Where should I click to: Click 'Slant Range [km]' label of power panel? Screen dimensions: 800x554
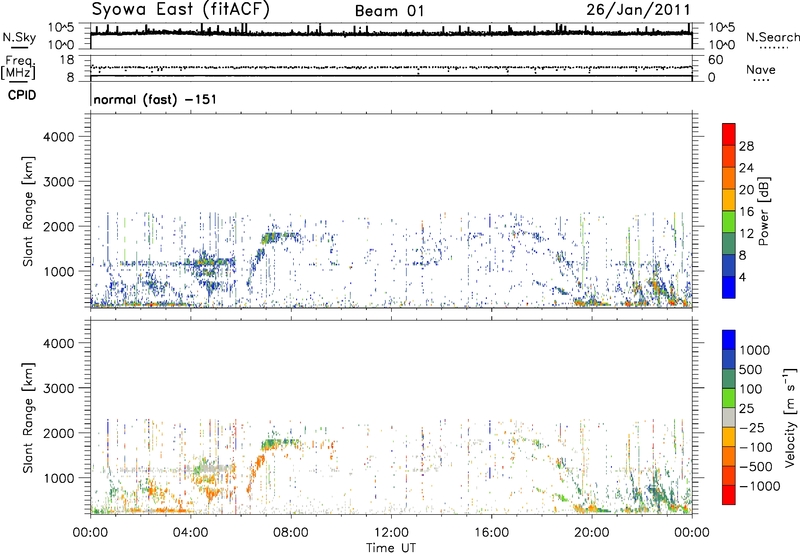[28, 211]
